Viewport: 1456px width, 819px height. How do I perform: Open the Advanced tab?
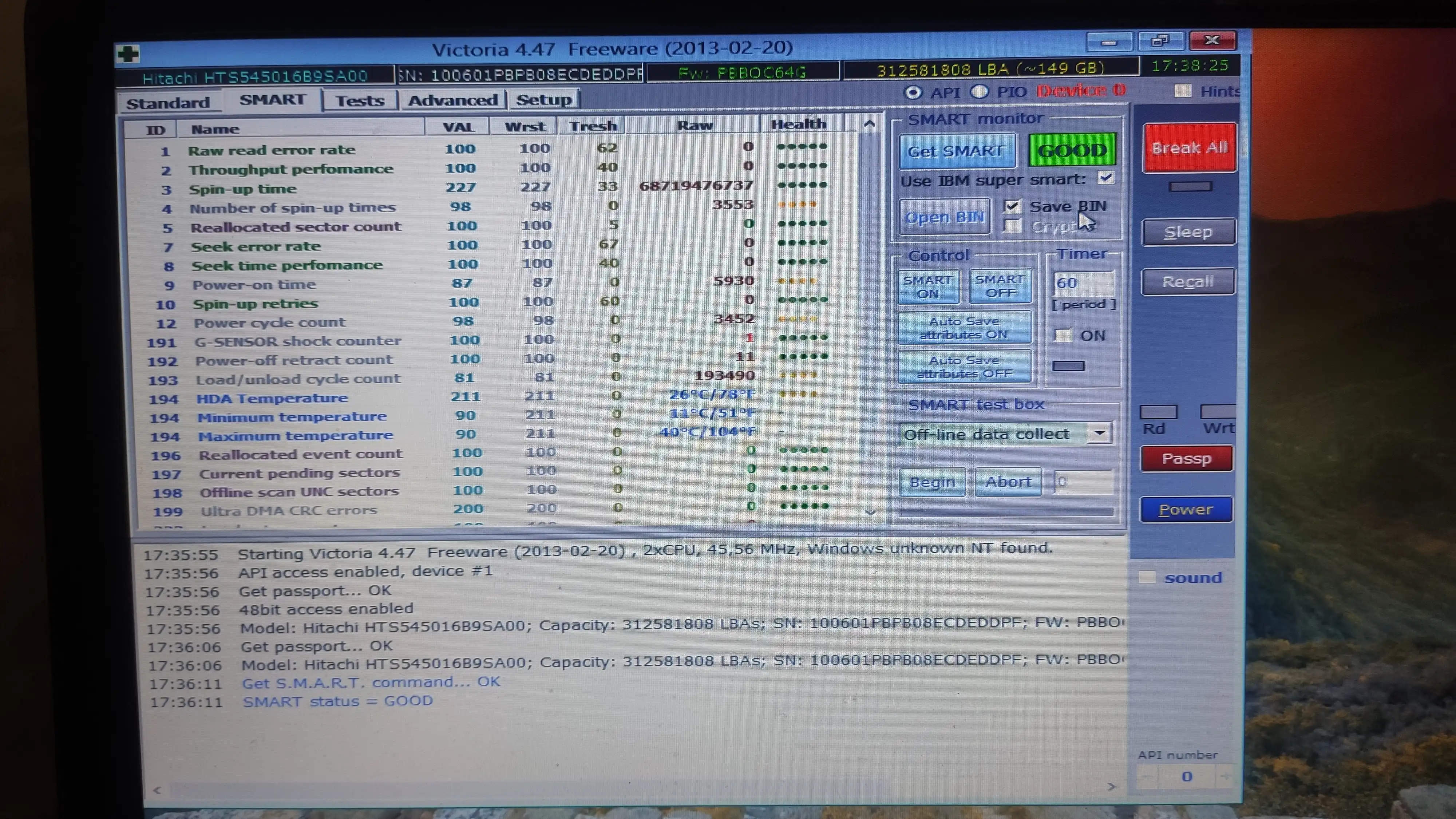tap(453, 100)
